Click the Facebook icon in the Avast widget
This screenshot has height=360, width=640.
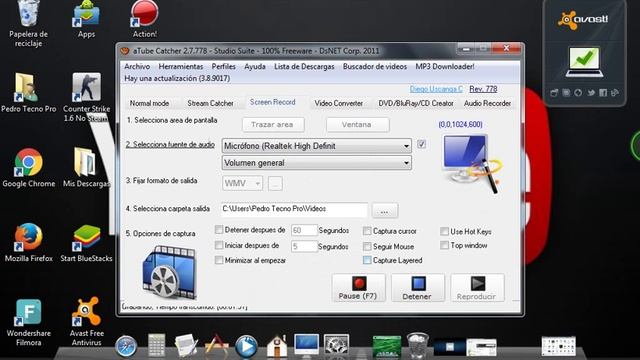click(x=603, y=93)
